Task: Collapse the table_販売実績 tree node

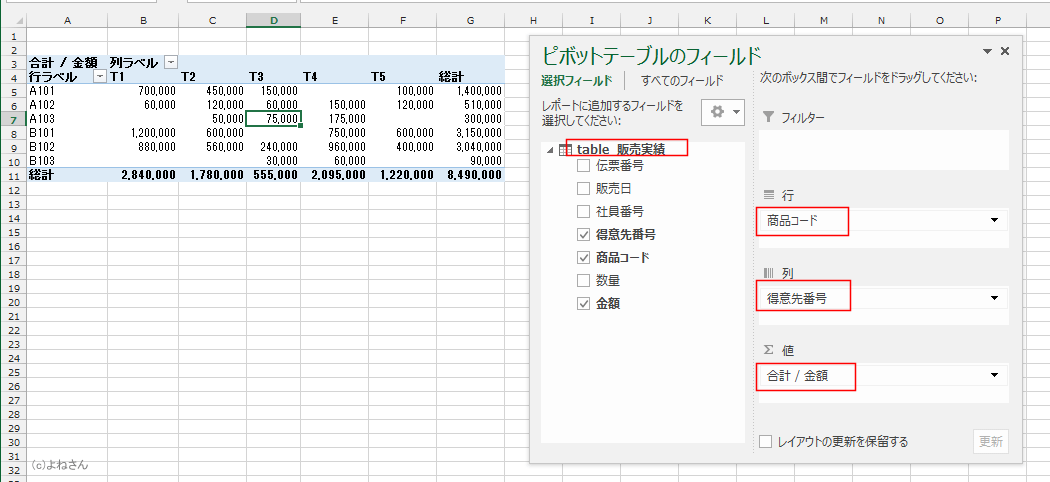Action: point(549,149)
